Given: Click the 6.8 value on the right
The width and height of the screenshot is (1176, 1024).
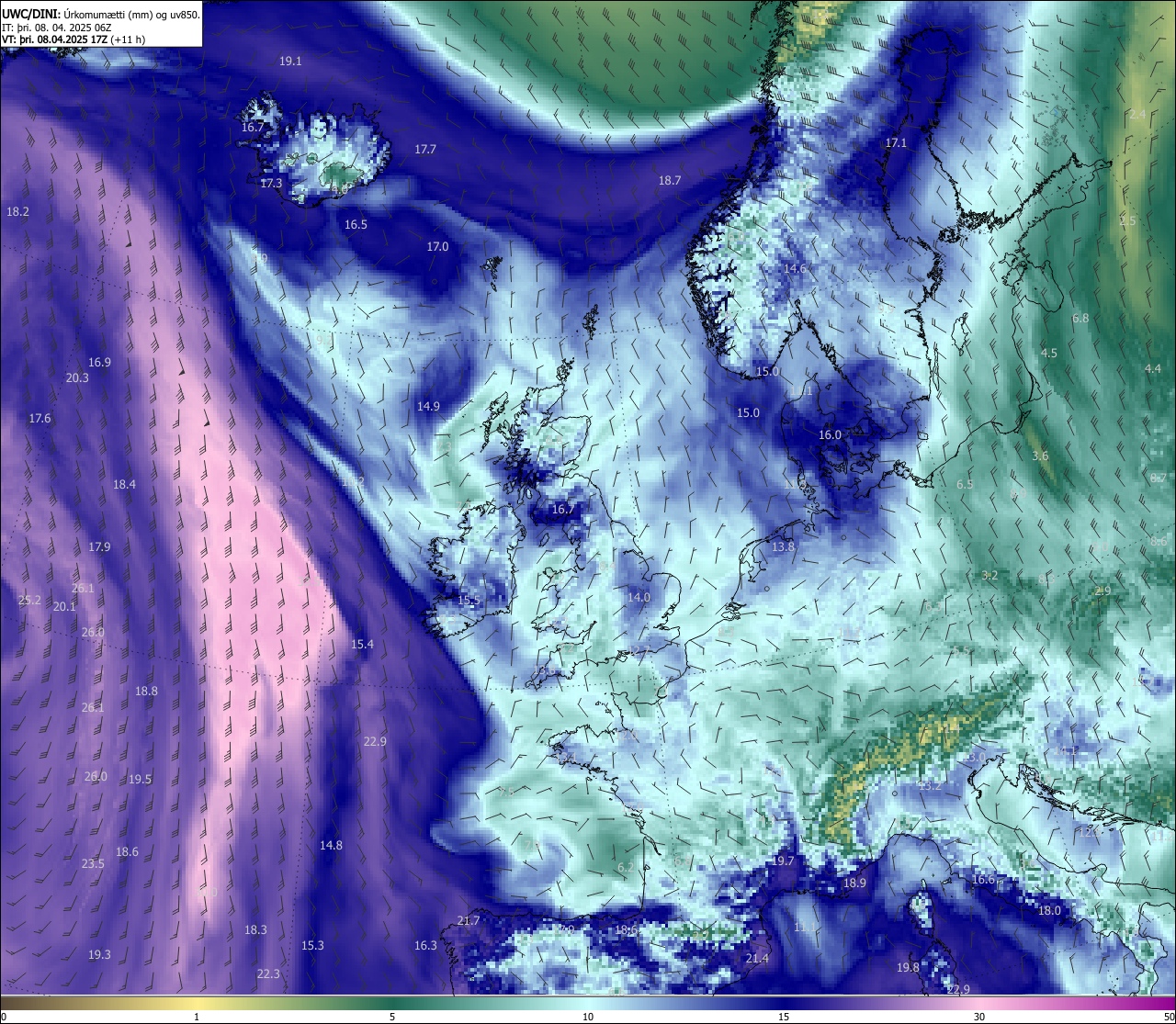Looking at the screenshot, I should point(1080,319).
